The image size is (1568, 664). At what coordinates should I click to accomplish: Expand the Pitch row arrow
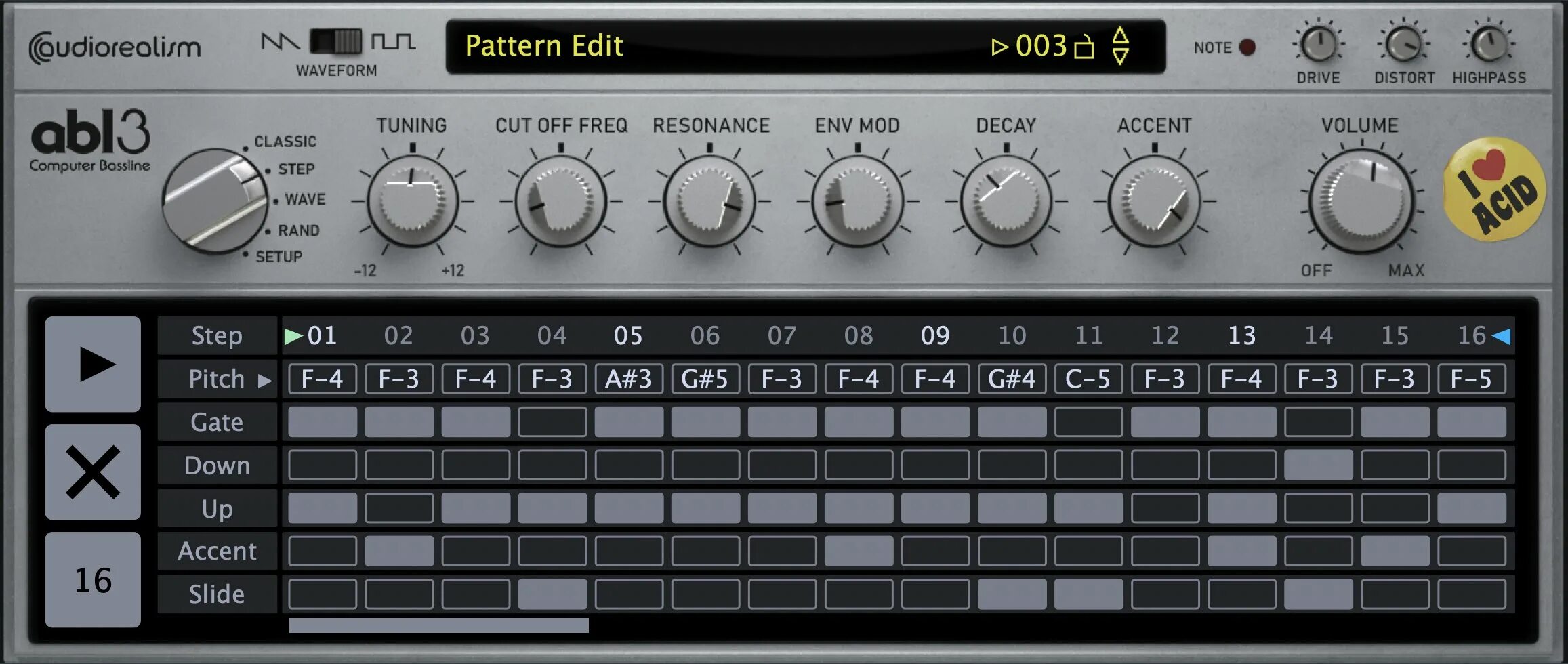(x=265, y=381)
